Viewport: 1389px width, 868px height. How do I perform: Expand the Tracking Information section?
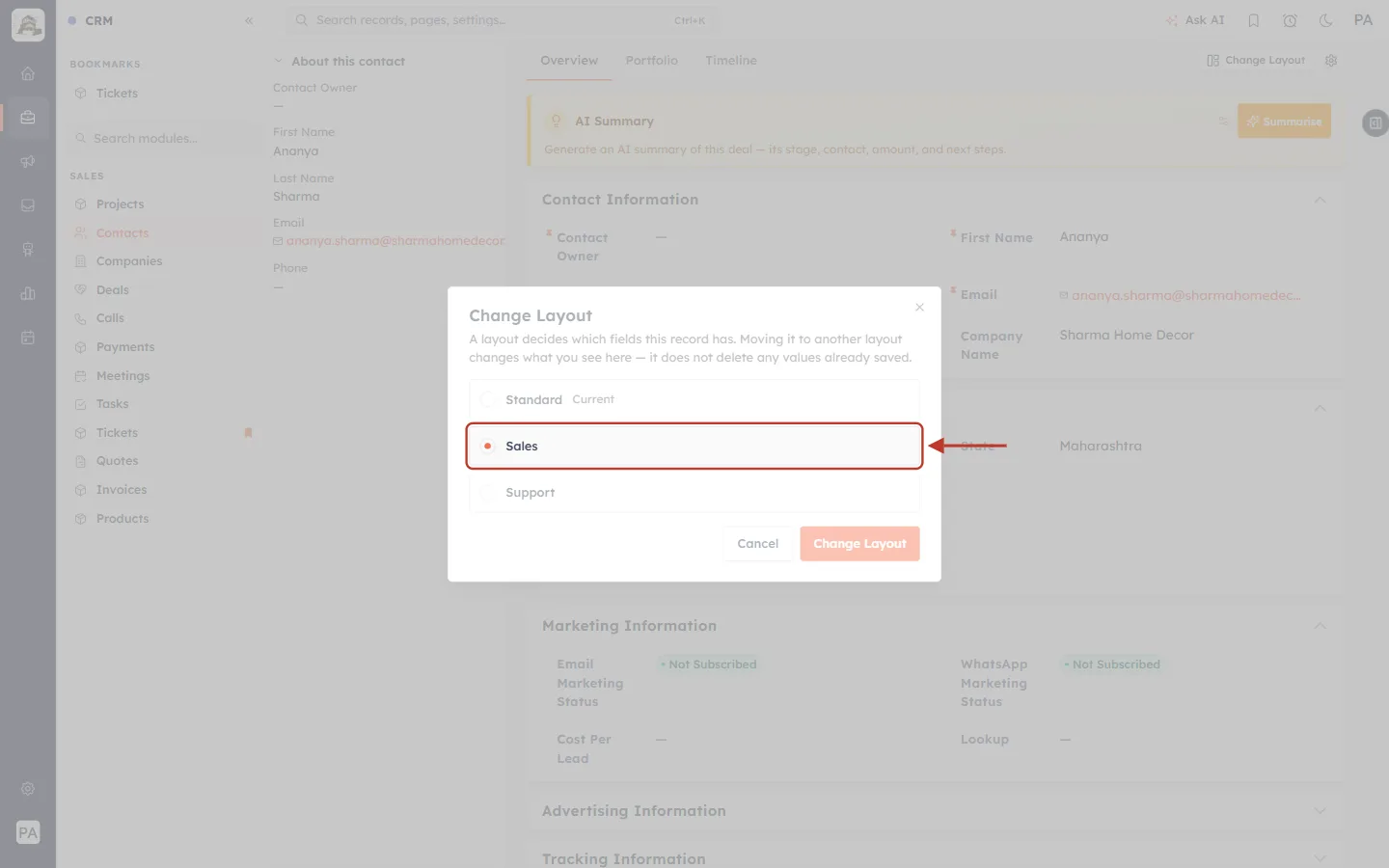pos(1320,858)
